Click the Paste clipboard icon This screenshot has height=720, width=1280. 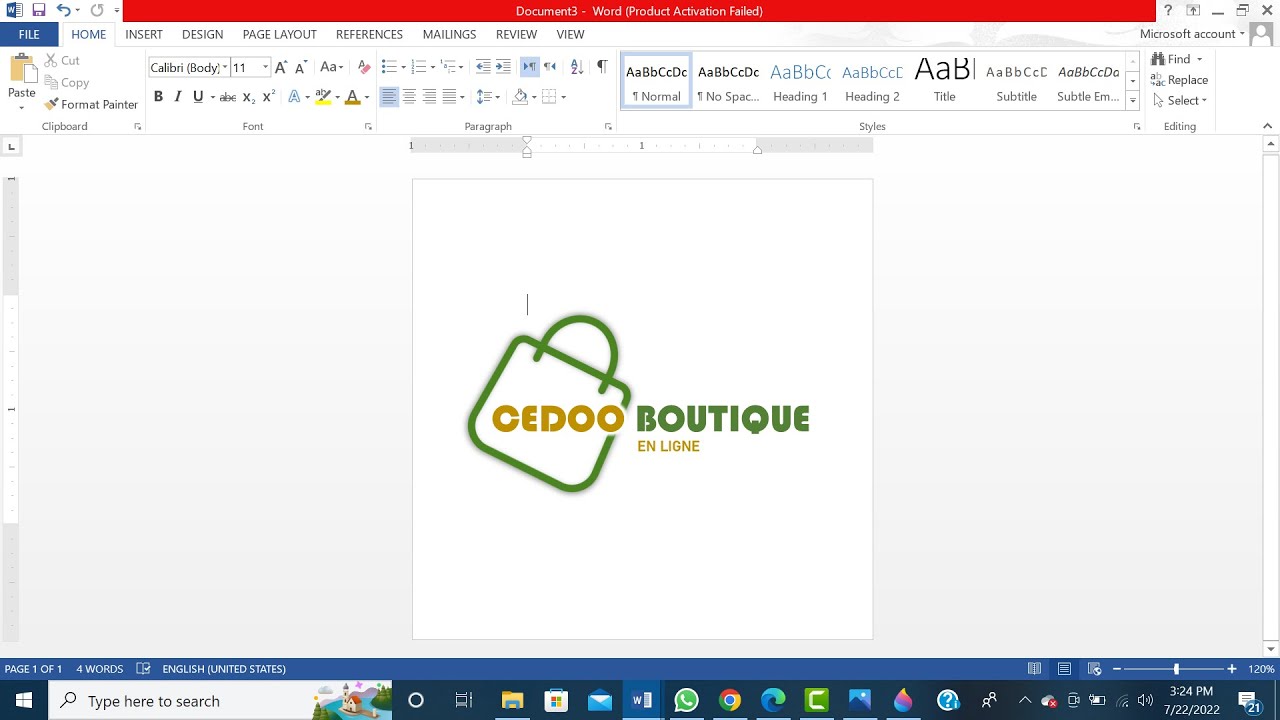tap(22, 69)
